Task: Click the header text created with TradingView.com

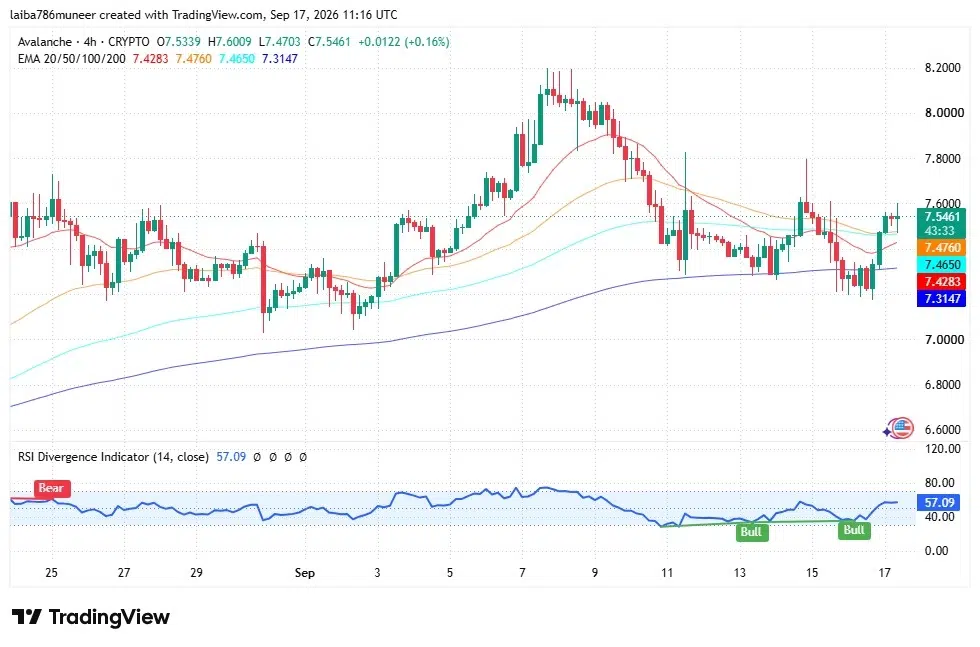Action: (182, 14)
